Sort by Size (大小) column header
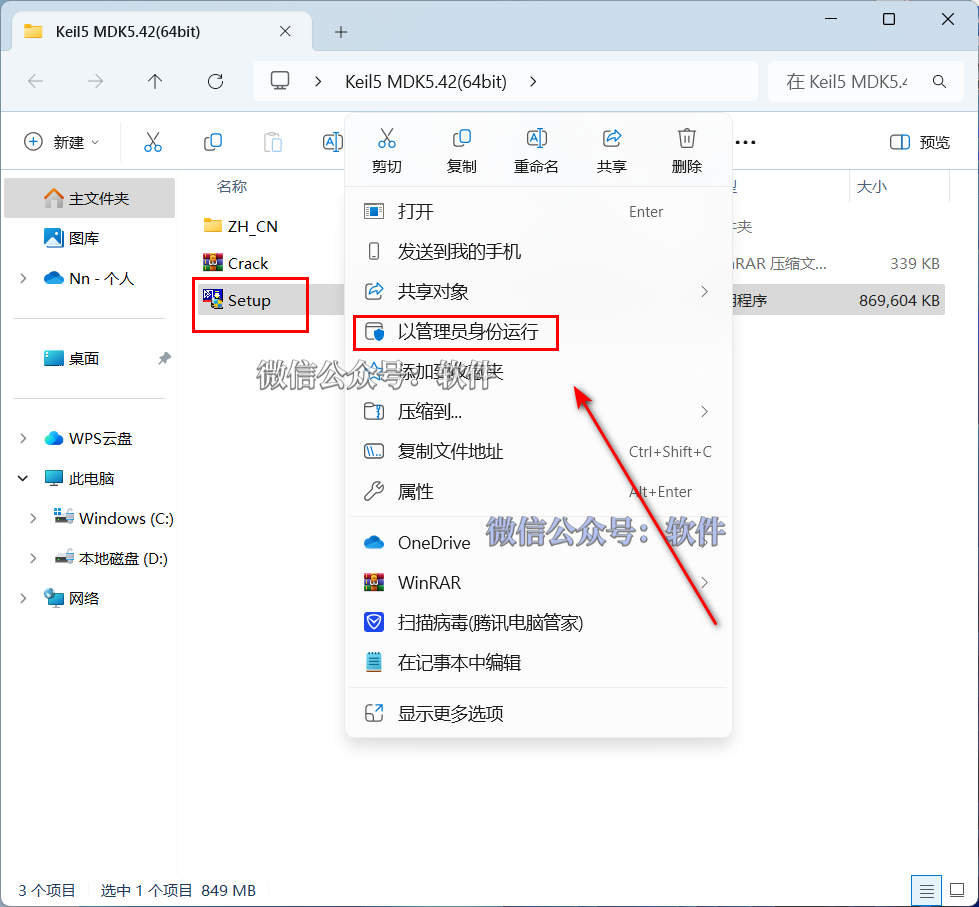979x907 pixels. point(872,186)
